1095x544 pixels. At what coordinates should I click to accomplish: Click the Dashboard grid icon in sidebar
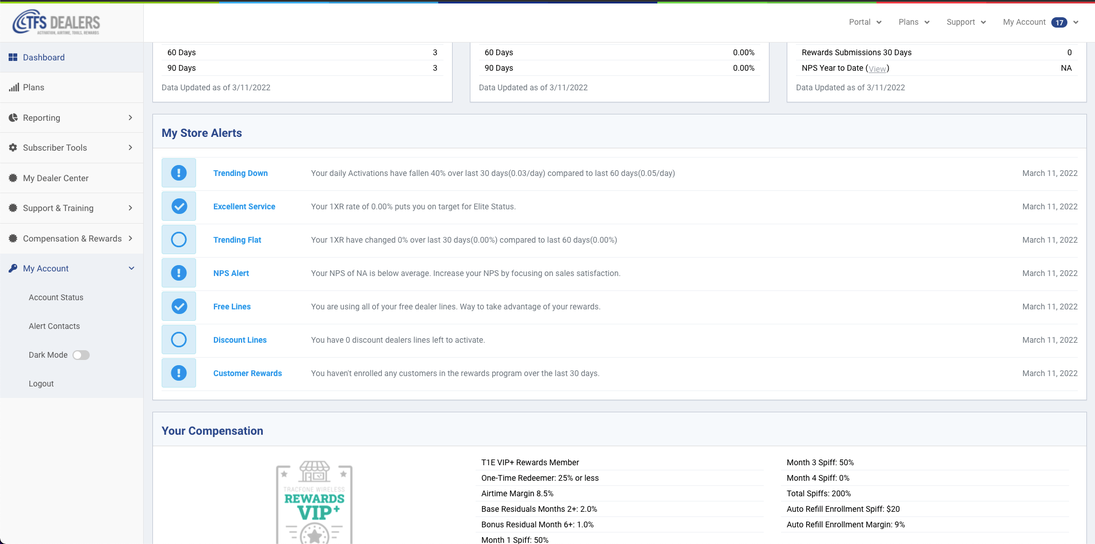click(x=13, y=57)
